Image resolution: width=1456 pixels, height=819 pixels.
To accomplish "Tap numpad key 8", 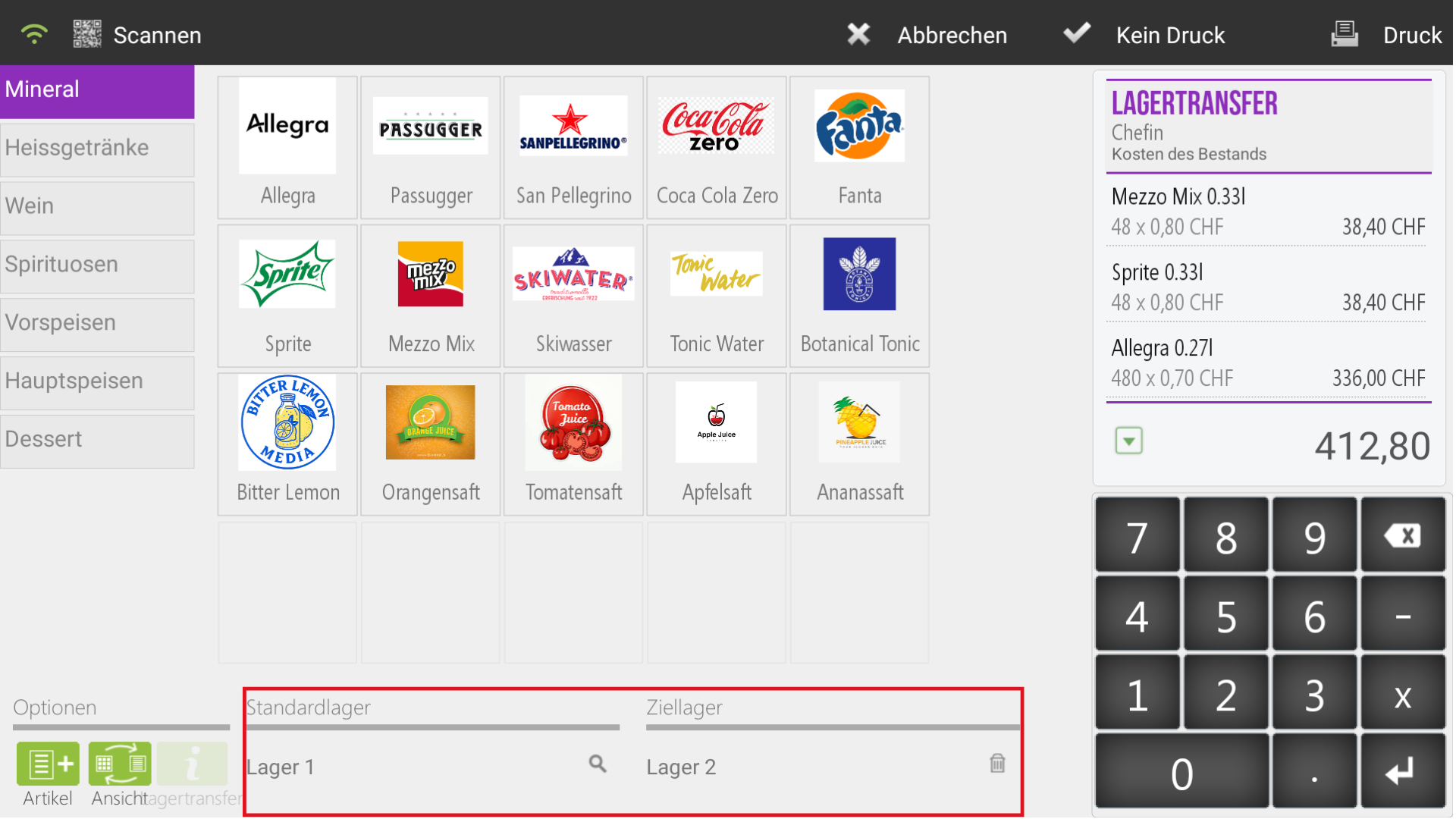I will [1225, 536].
